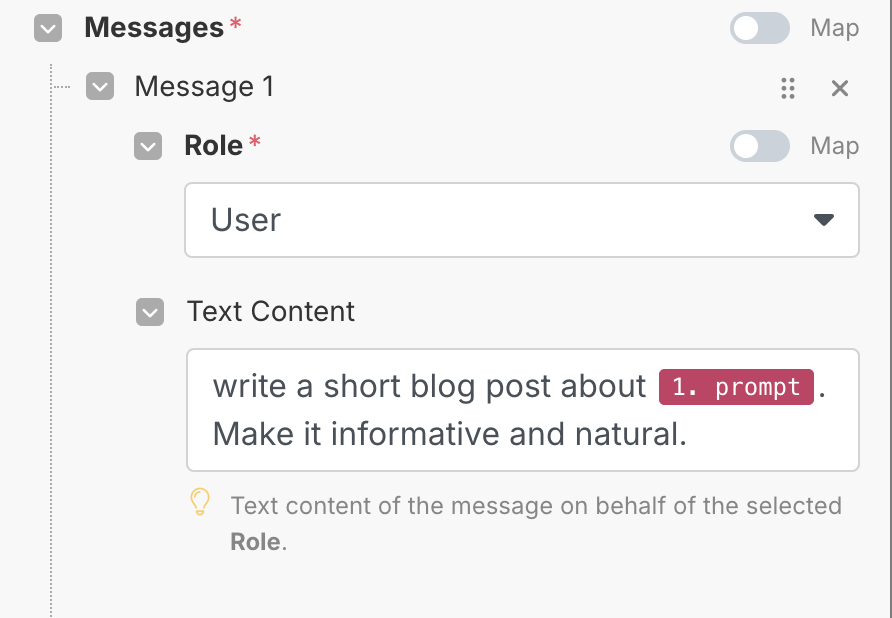This screenshot has width=892, height=618.
Task: Collapse the Messages section chevron
Action: click(x=48, y=28)
